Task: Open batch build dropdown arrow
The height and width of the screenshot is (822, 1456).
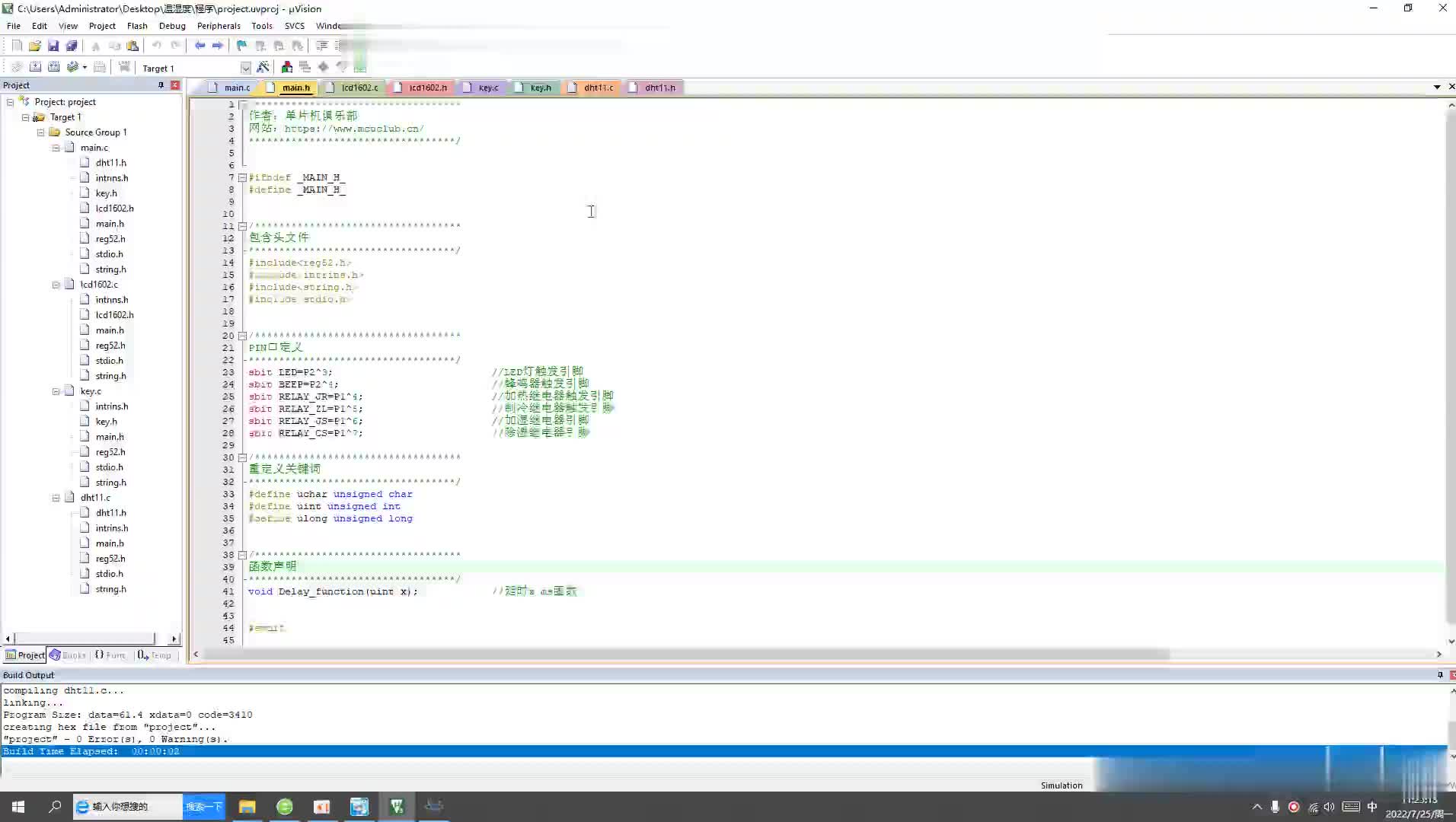Action: click(x=85, y=67)
